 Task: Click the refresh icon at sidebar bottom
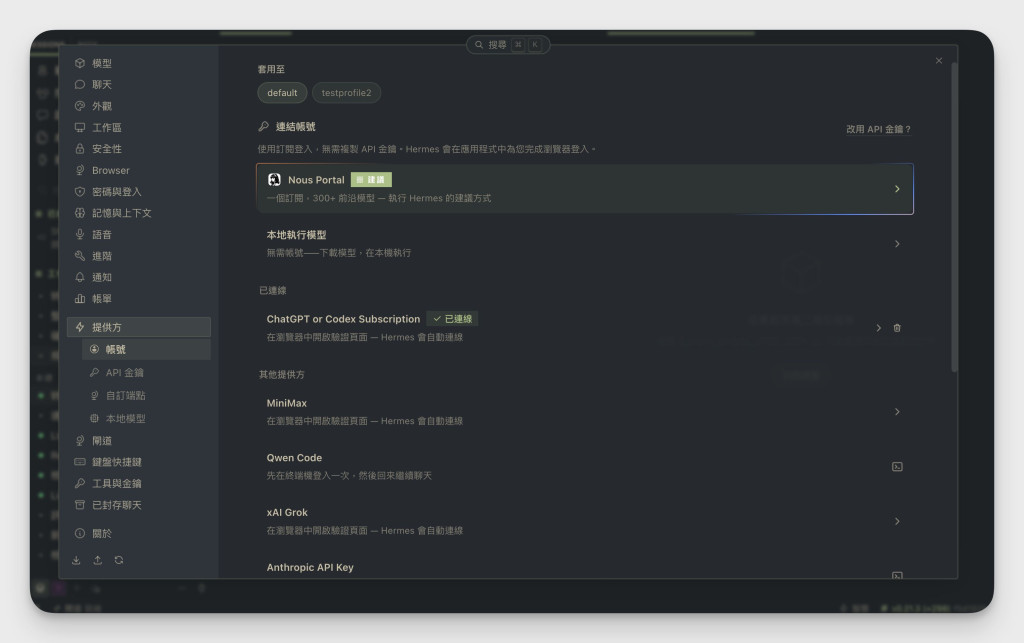pyautogui.click(x=119, y=560)
